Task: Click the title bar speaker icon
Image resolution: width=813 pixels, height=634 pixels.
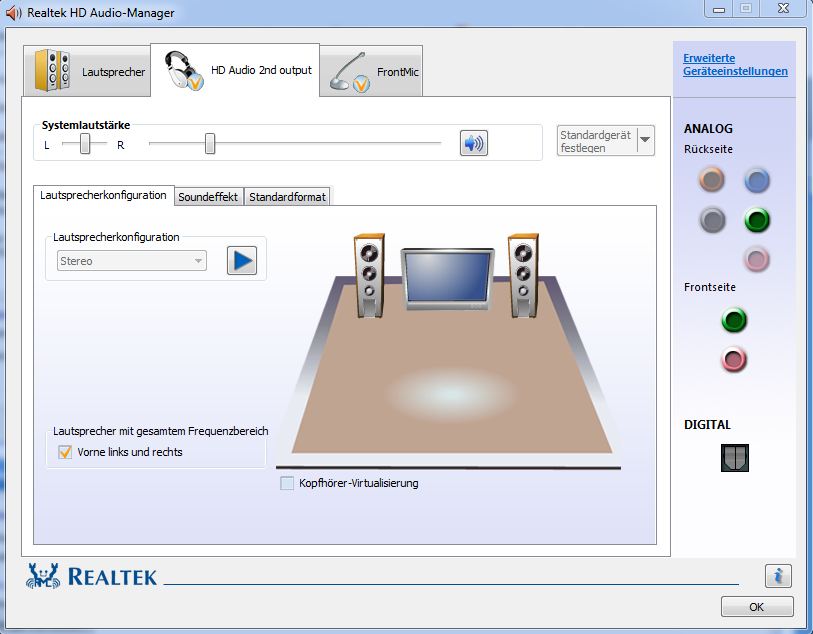Action: 13,13
